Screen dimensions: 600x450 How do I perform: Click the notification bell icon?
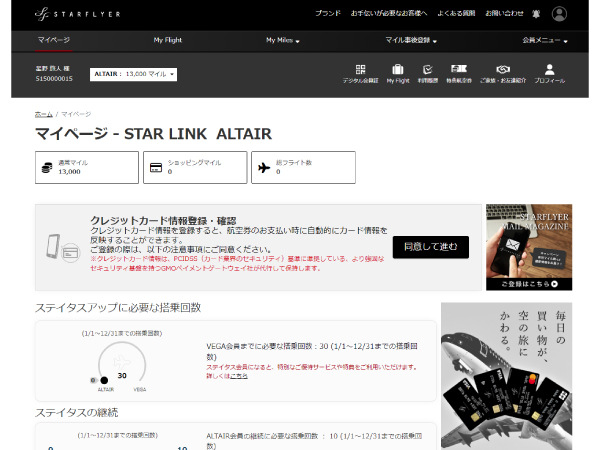536,14
